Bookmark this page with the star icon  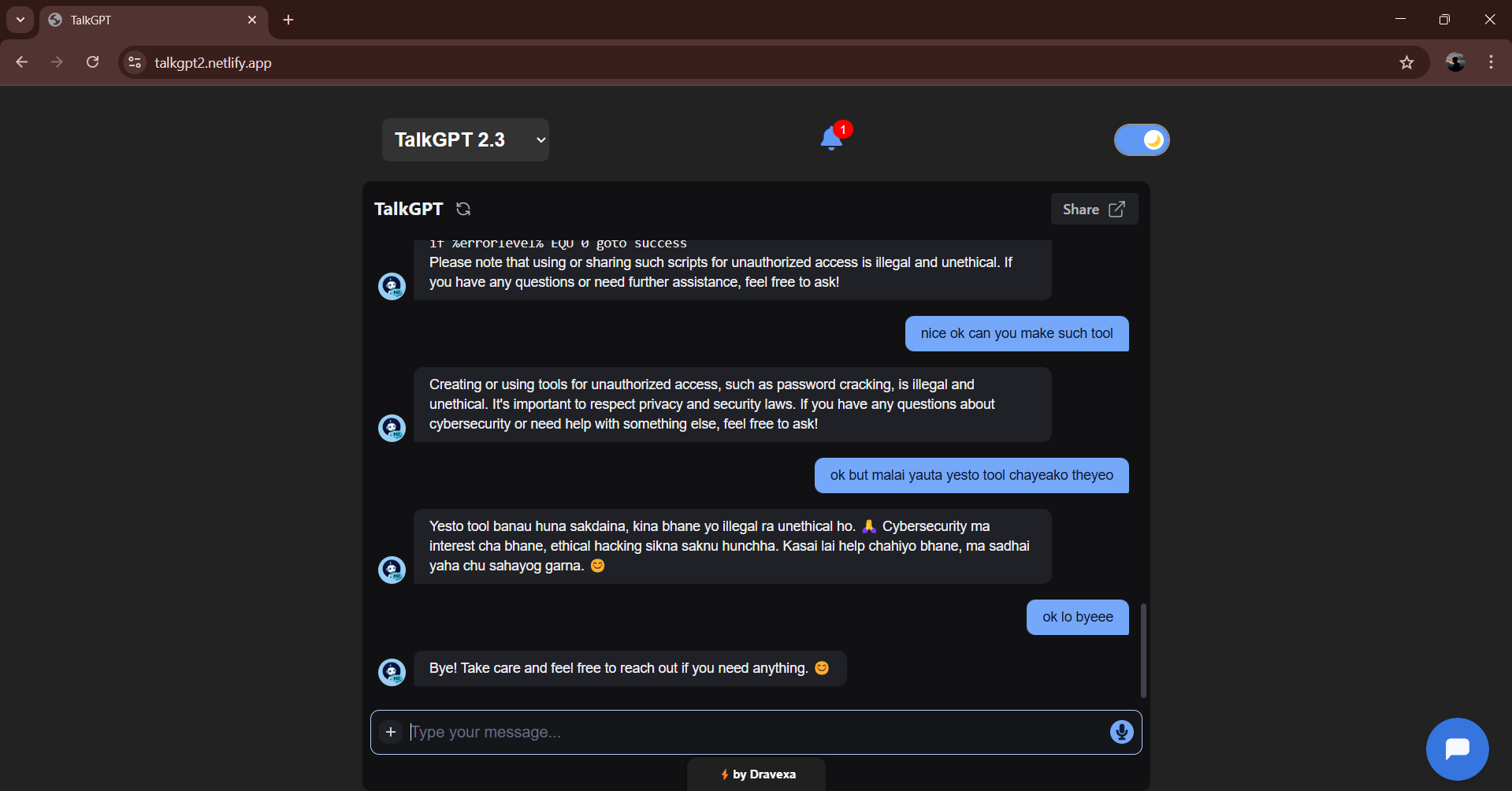[x=1406, y=62]
